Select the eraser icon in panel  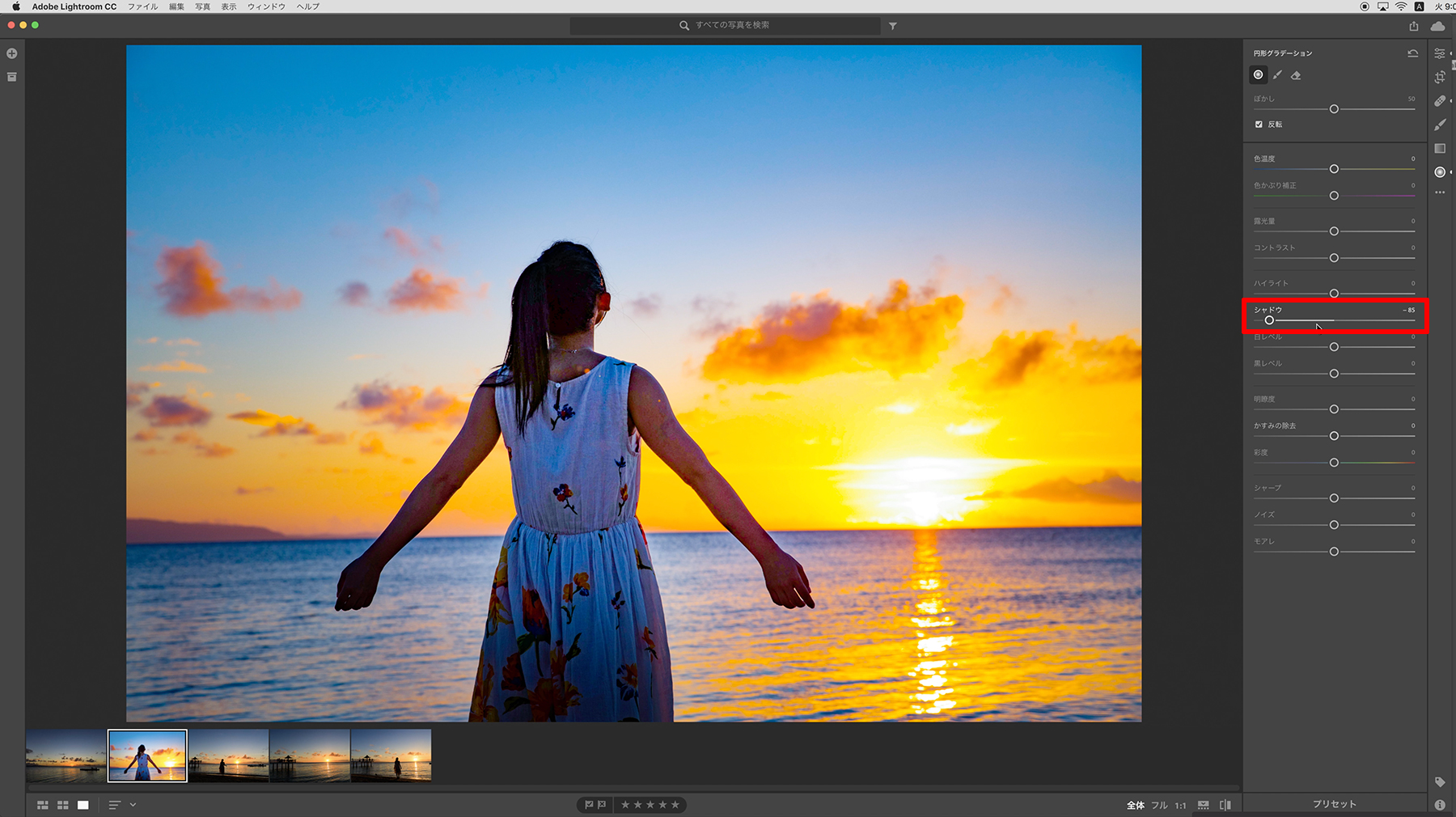[1296, 75]
